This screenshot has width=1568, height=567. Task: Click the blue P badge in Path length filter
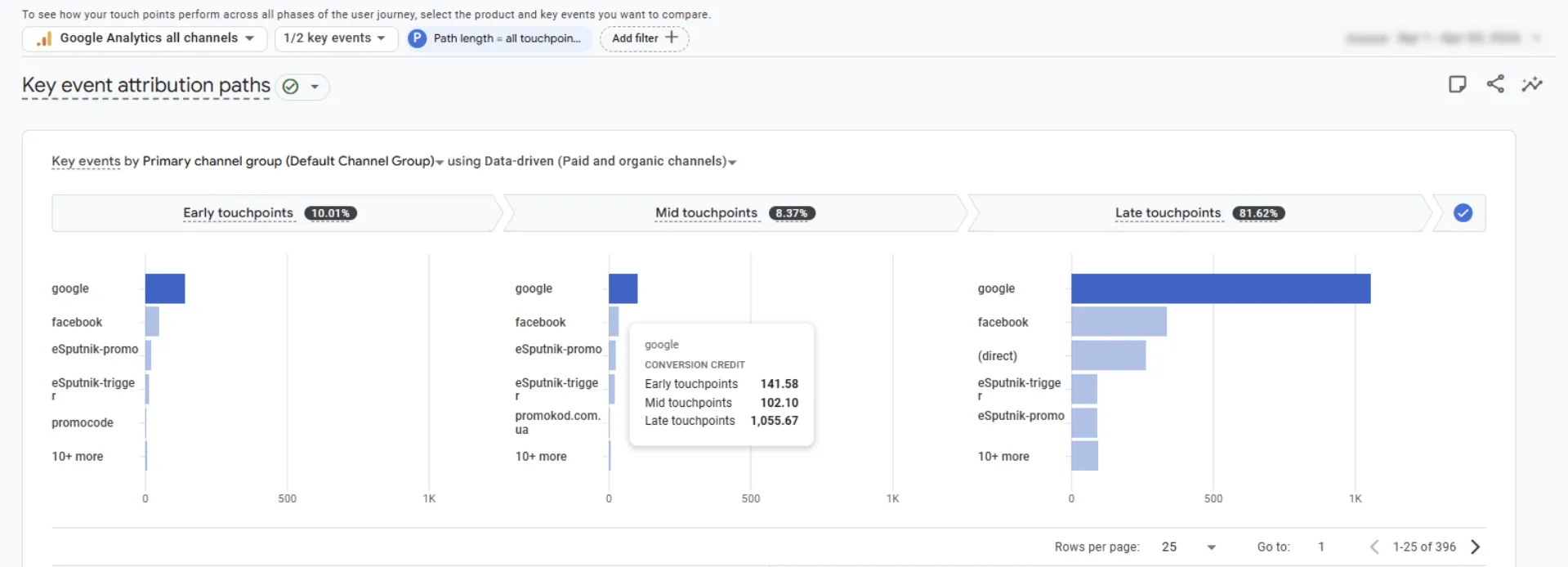(x=417, y=38)
